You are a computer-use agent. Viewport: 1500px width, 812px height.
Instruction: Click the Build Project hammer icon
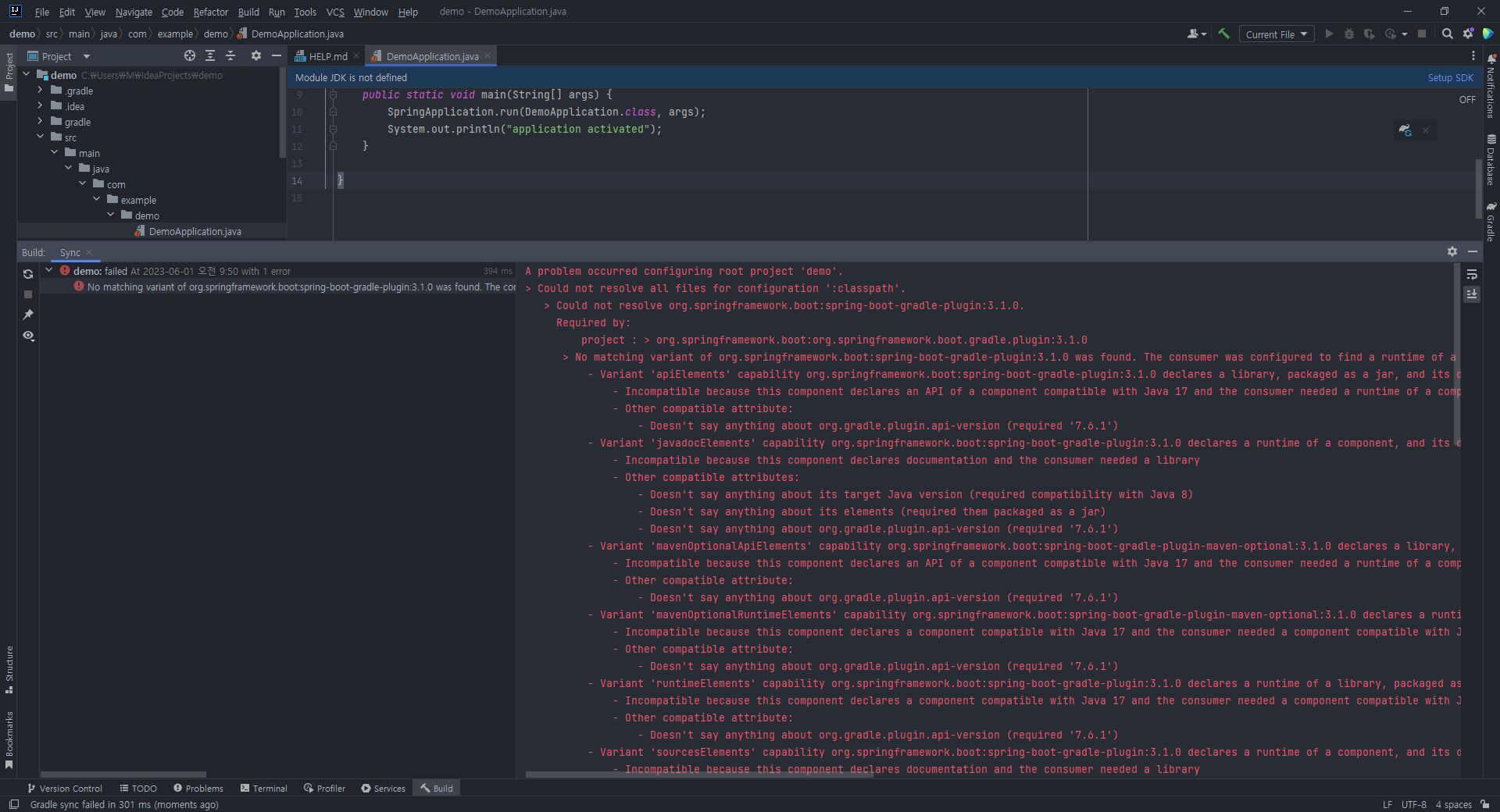[1223, 34]
